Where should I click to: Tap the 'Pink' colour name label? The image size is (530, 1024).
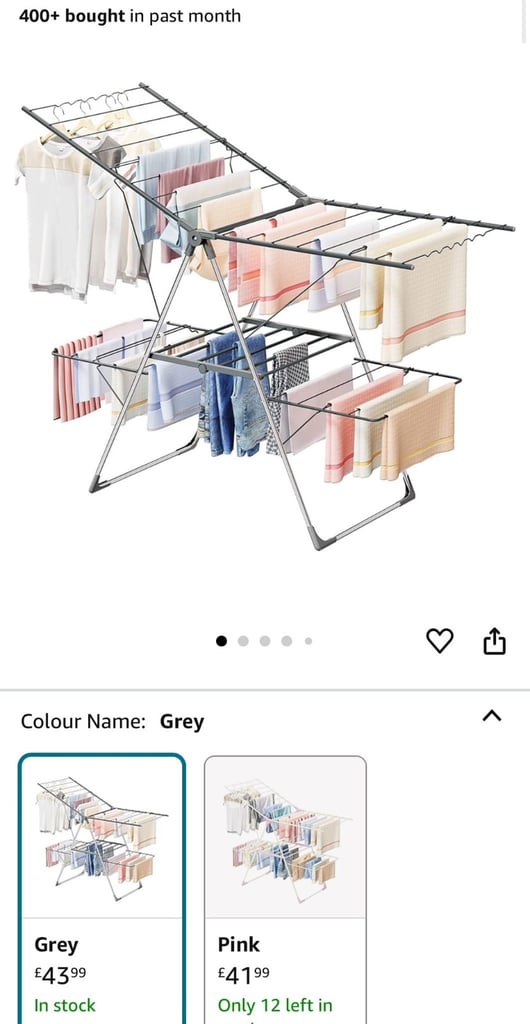pos(239,944)
